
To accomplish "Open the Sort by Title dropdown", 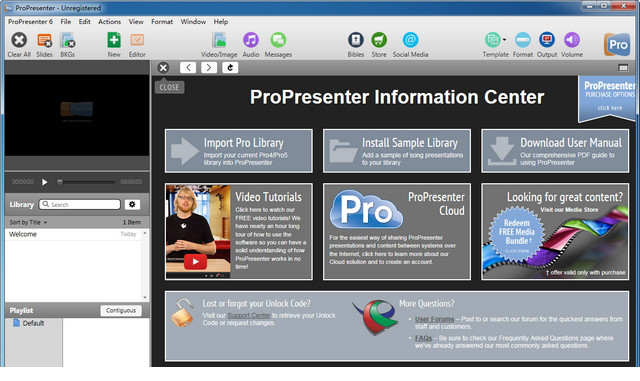I will pyautogui.click(x=28, y=222).
